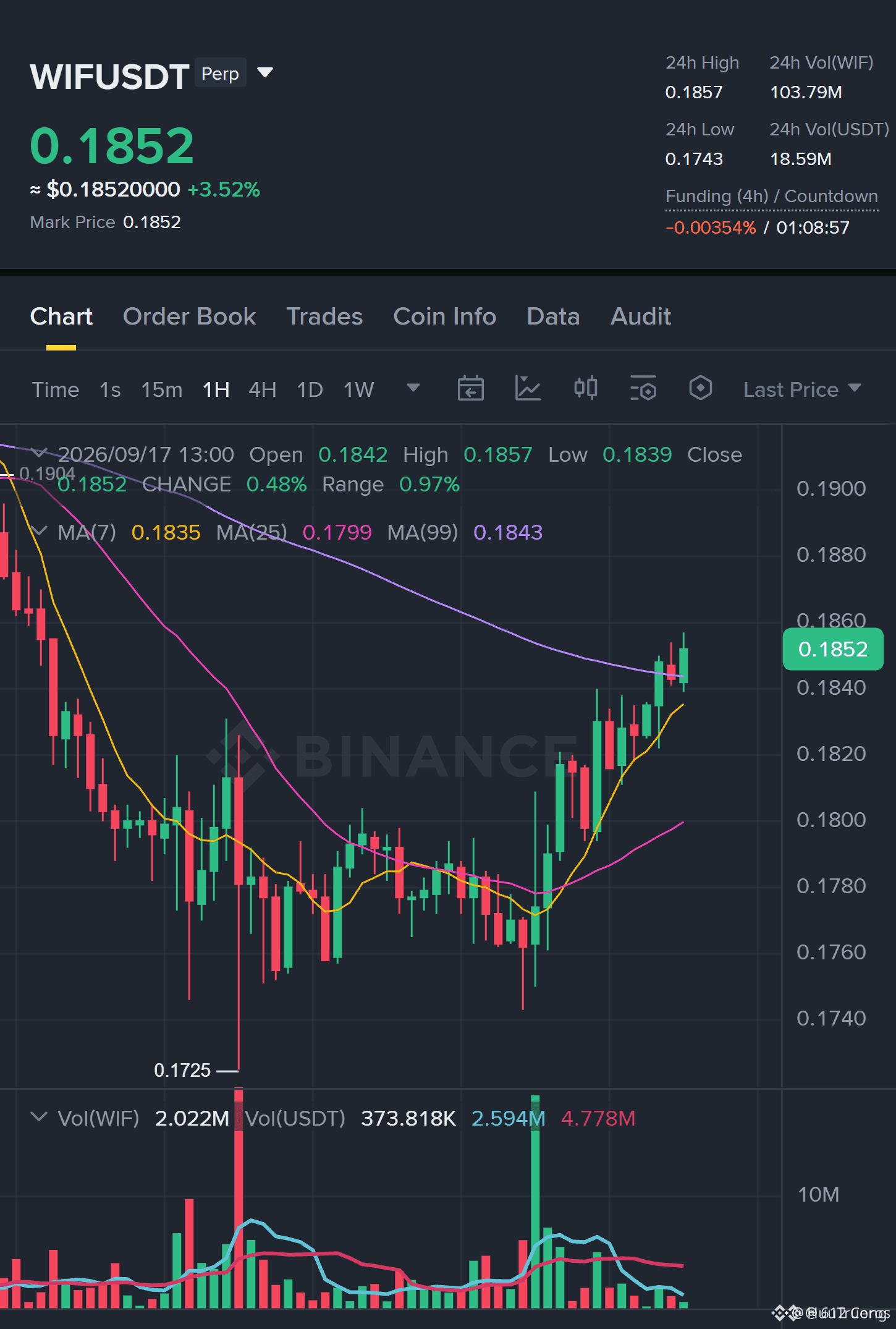Collapse the Vol(WIF) indicator chevron
896x1329 pixels.
tap(38, 1117)
